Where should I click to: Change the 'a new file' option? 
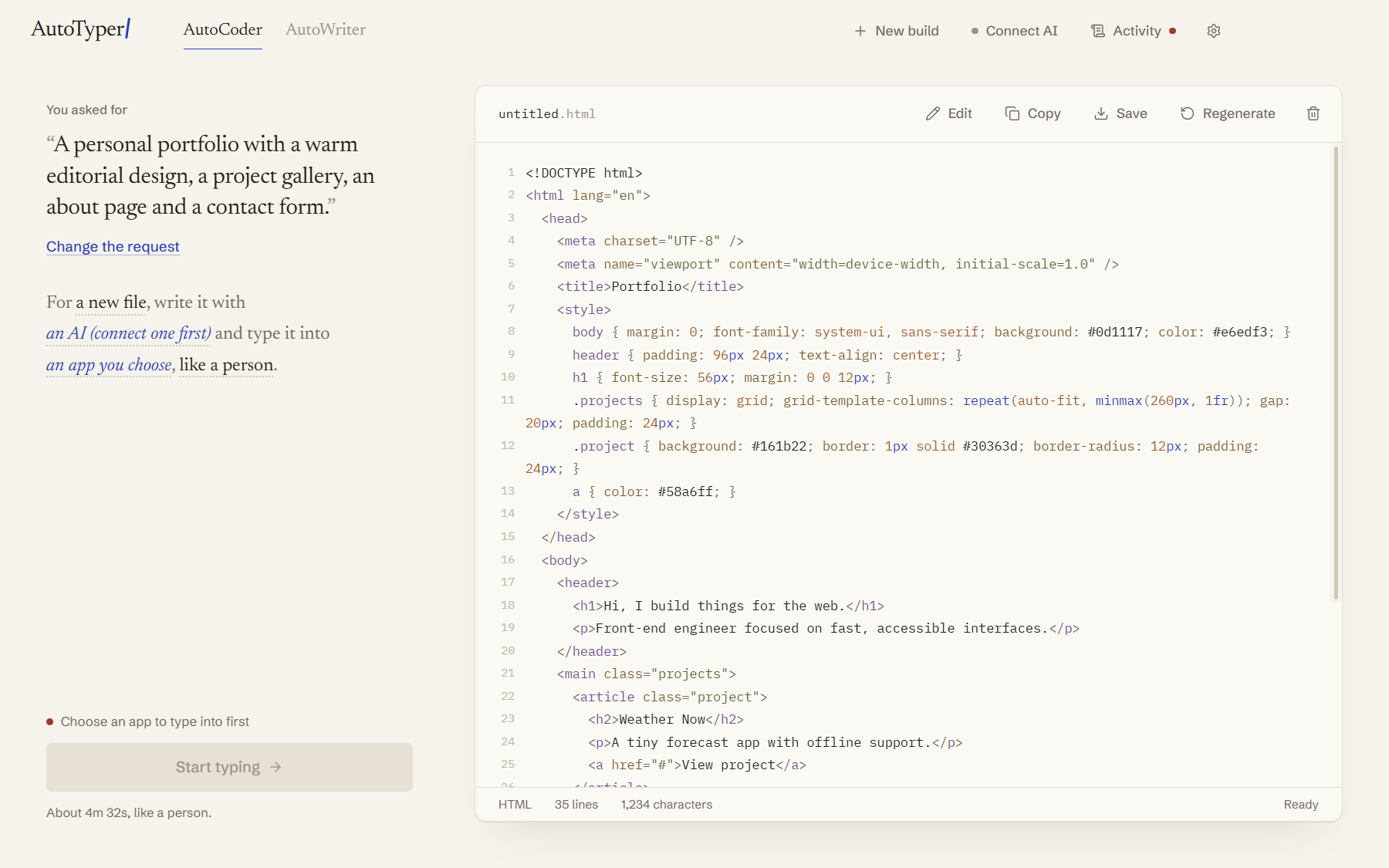(x=111, y=302)
